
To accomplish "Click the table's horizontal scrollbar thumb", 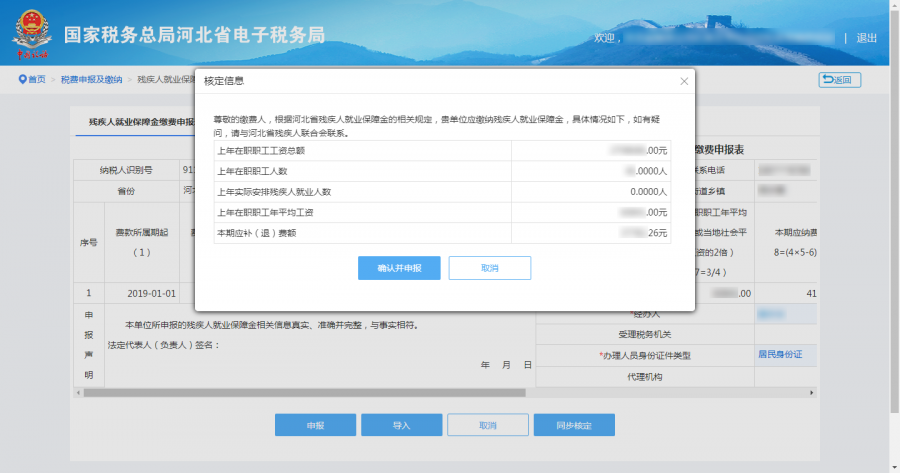I will pyautogui.click(x=300, y=393).
